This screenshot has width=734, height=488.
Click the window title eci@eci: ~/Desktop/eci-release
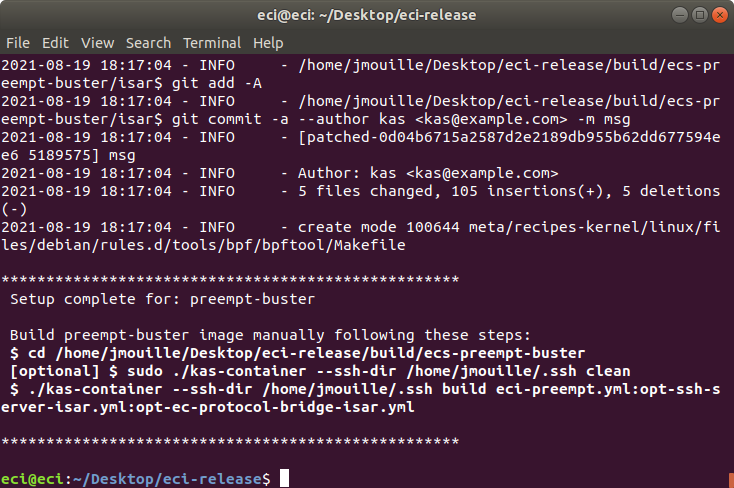(367, 15)
